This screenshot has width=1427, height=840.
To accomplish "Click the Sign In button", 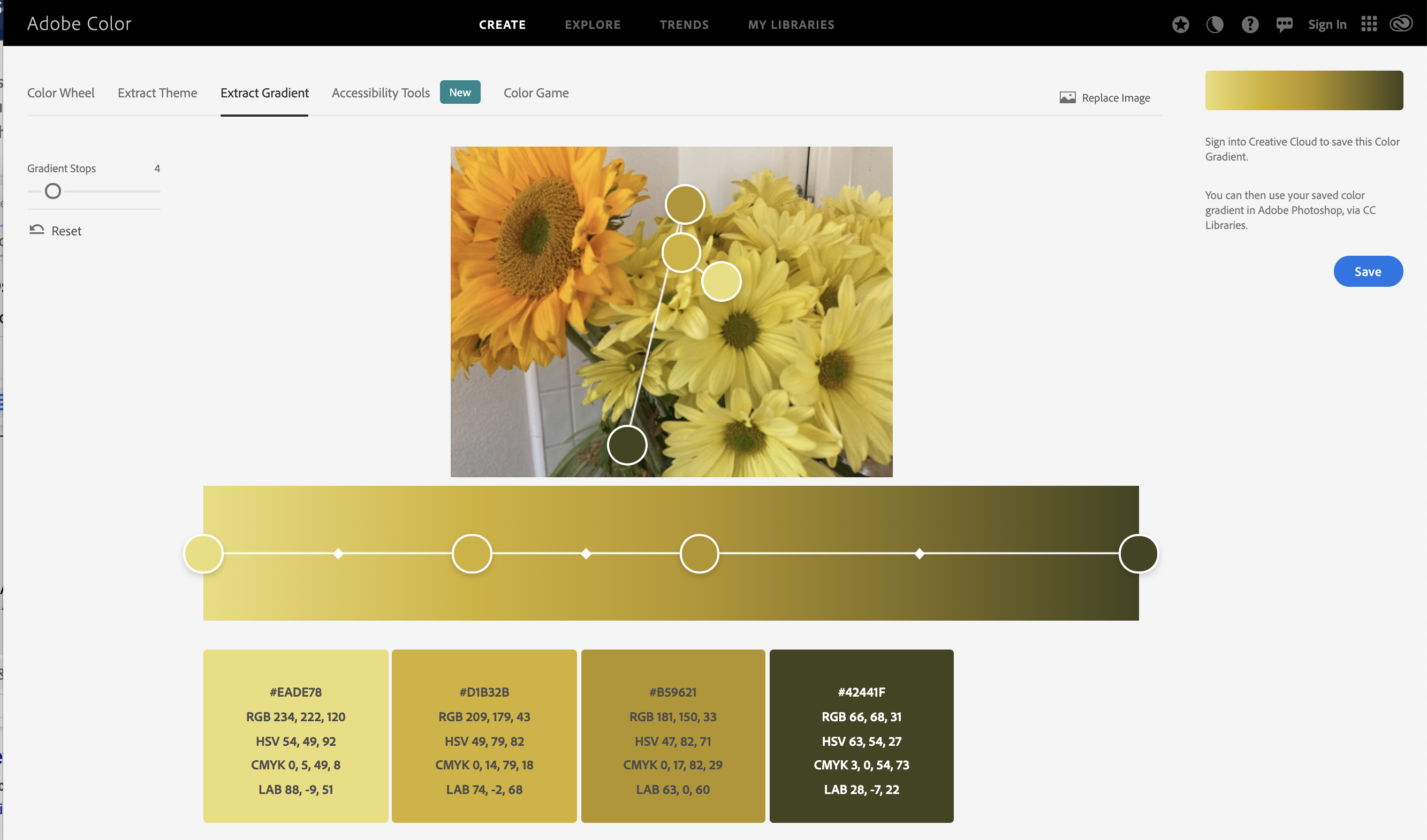I will point(1327,24).
